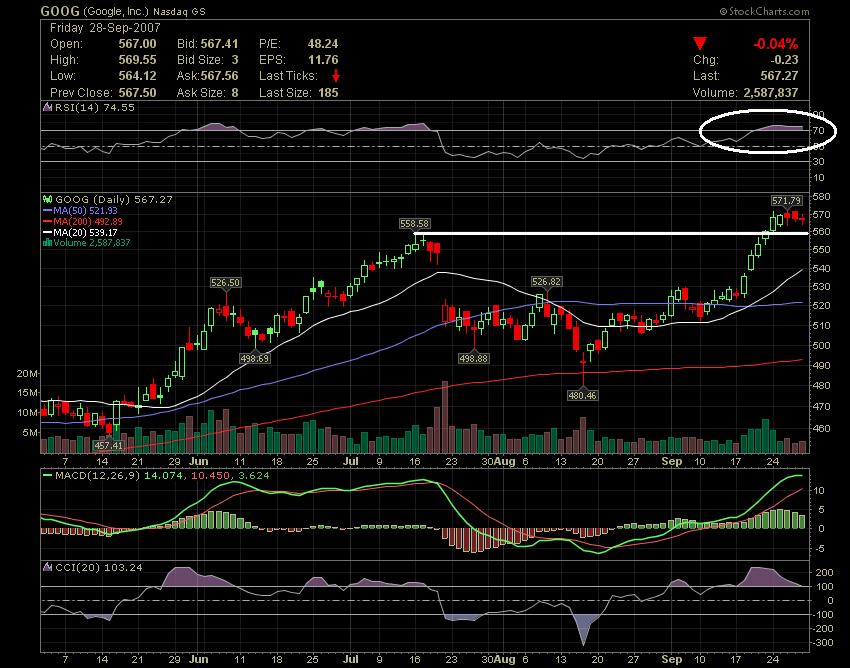The width and height of the screenshot is (850, 668).
Task: Click the 480.46 low price marker
Action: (x=583, y=395)
